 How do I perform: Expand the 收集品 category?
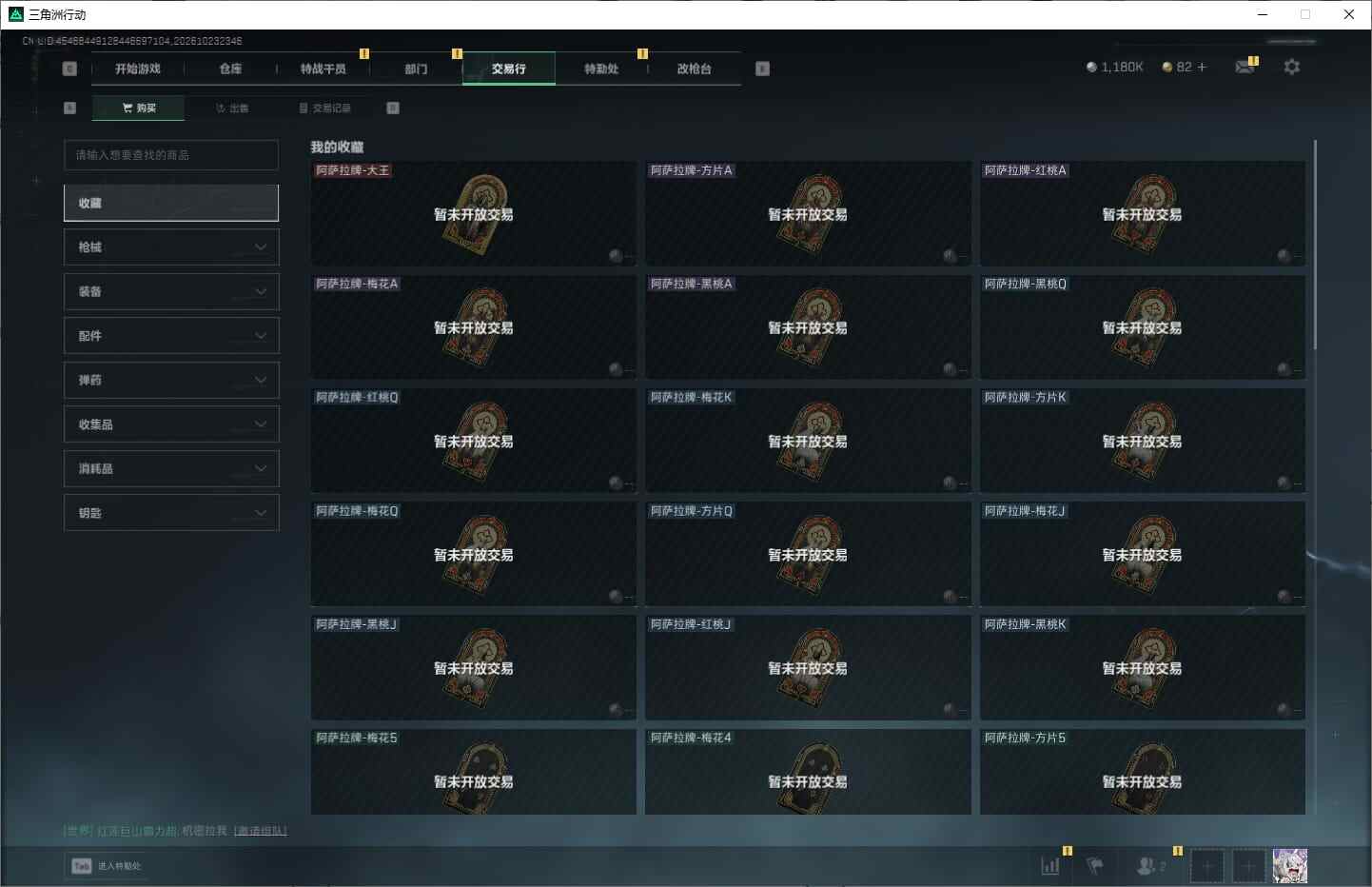coord(171,424)
